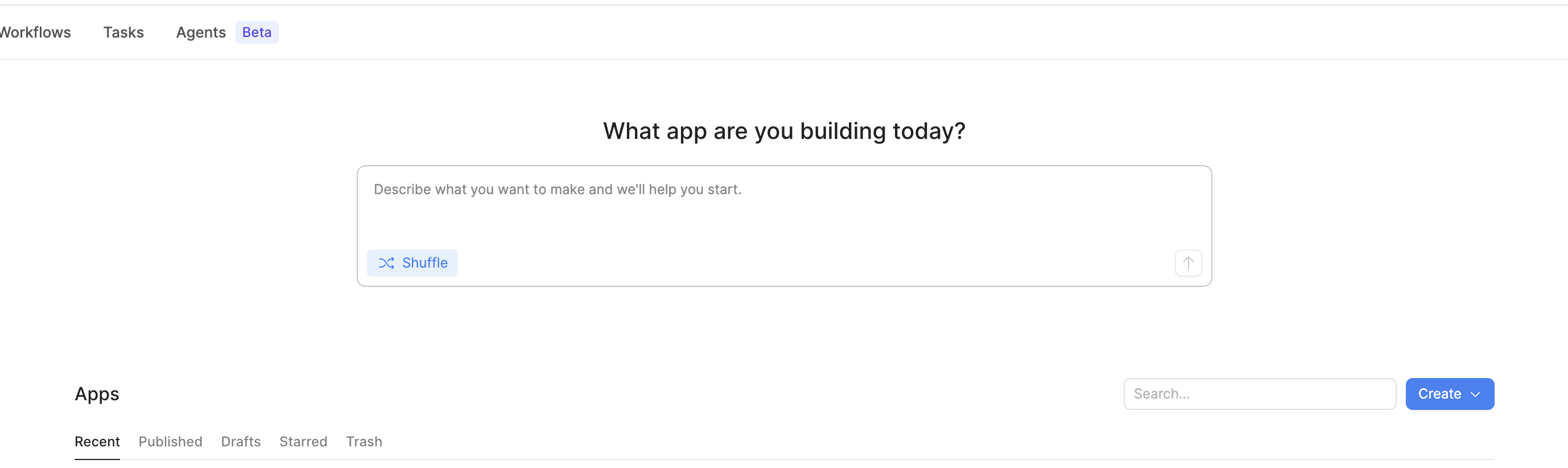Switch to the Drafts tab
The image size is (1568, 468).
[241, 441]
